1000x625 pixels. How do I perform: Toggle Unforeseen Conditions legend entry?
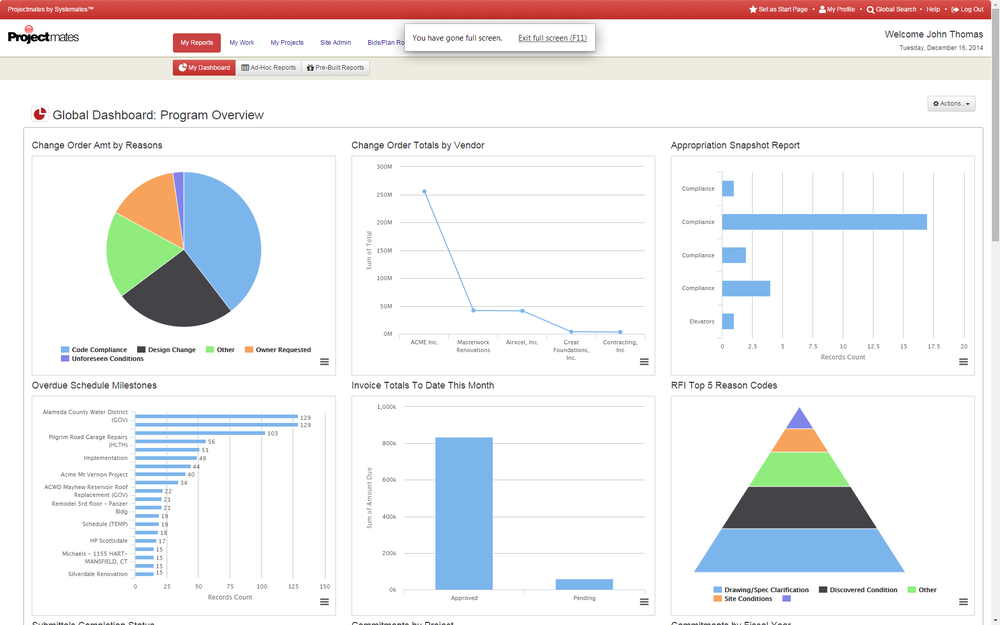(x=102, y=358)
